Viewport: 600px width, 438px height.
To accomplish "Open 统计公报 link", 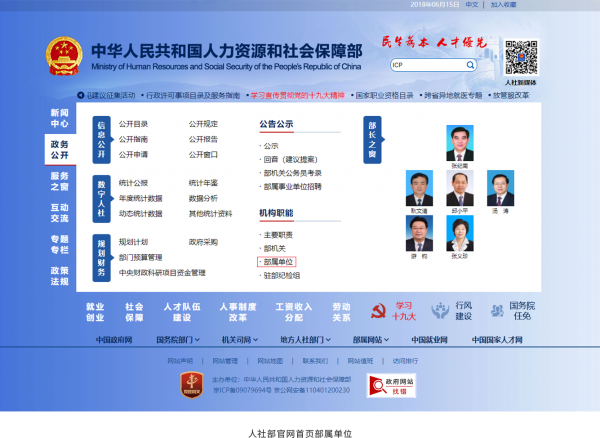I will (133, 184).
